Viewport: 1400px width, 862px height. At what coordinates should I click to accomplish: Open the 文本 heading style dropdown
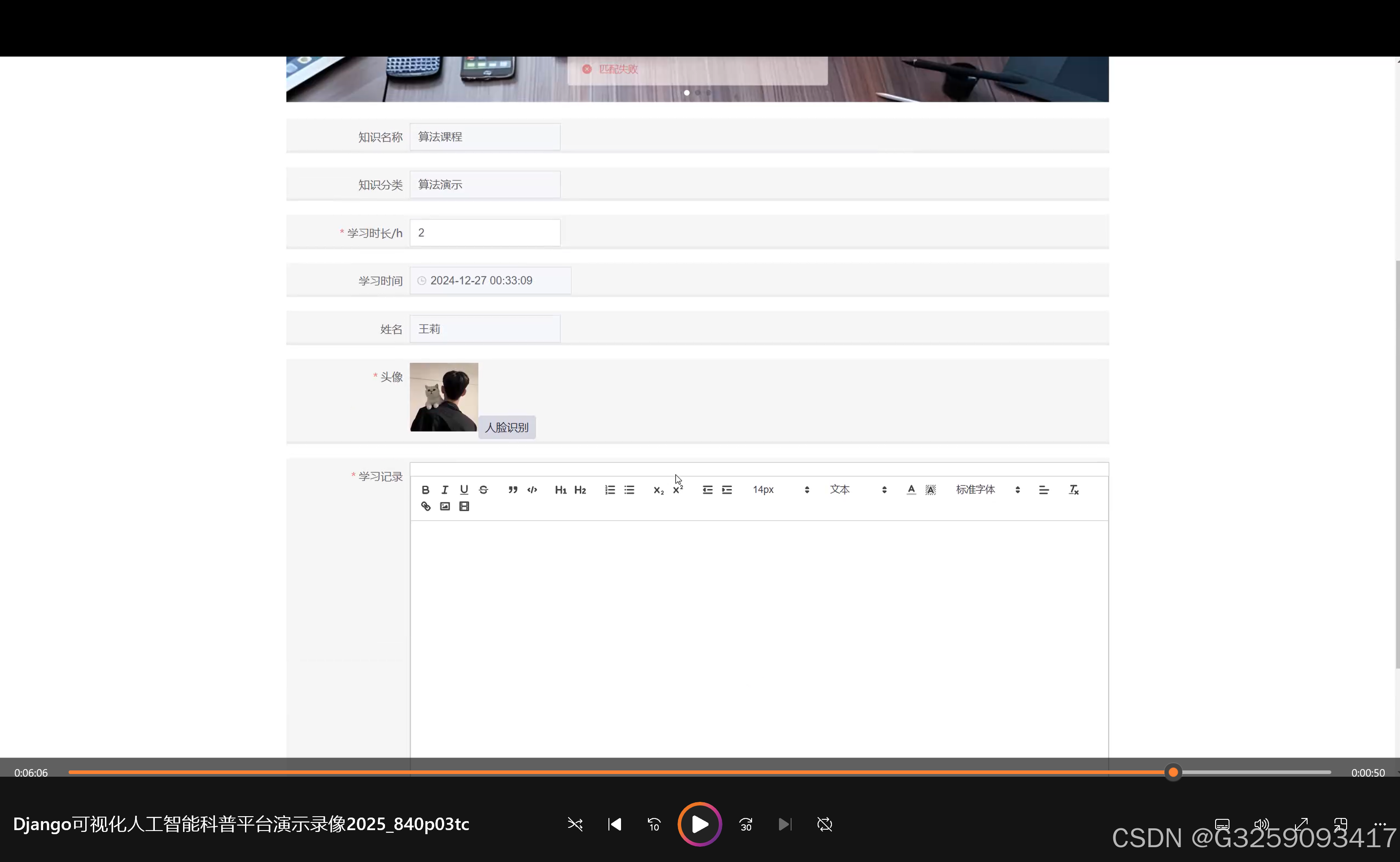tap(858, 490)
